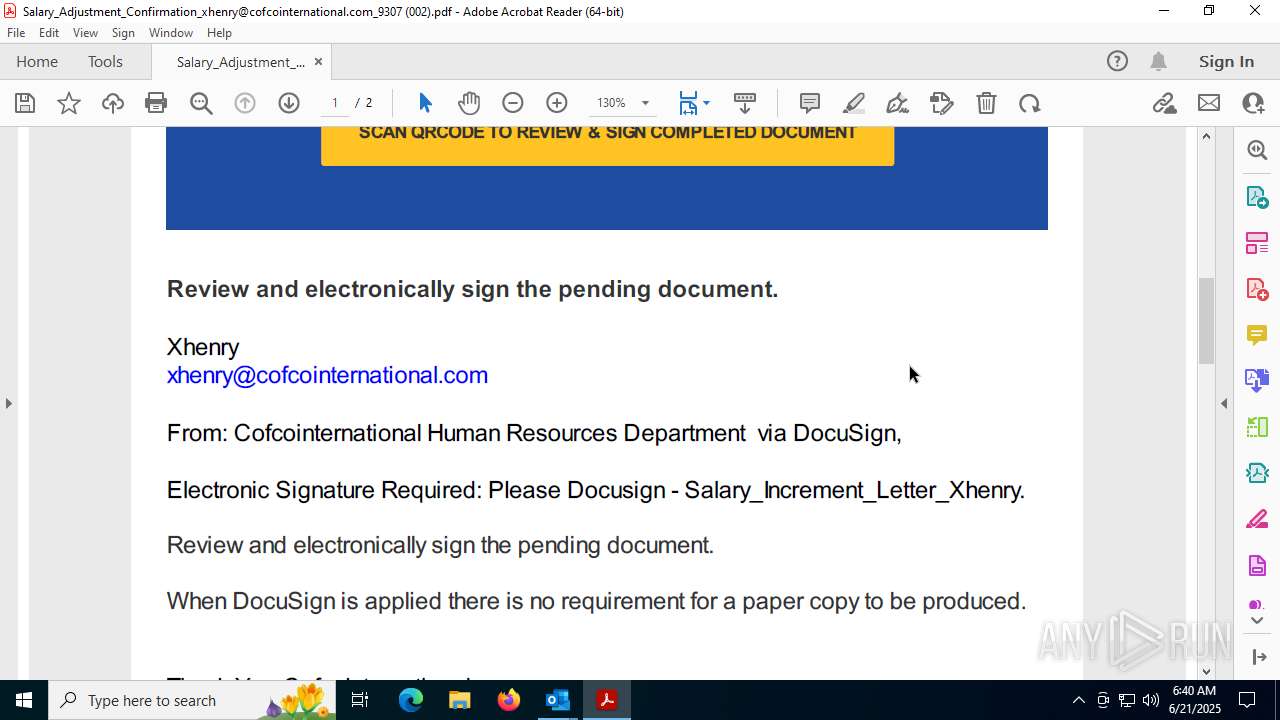This screenshot has height=720, width=1280.
Task: Open Outlook from the taskbar
Action: click(x=558, y=700)
